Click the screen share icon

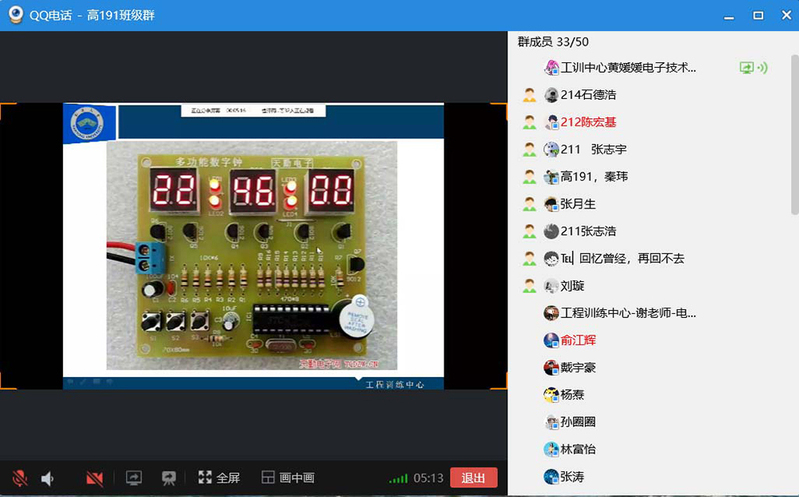[x=134, y=478]
